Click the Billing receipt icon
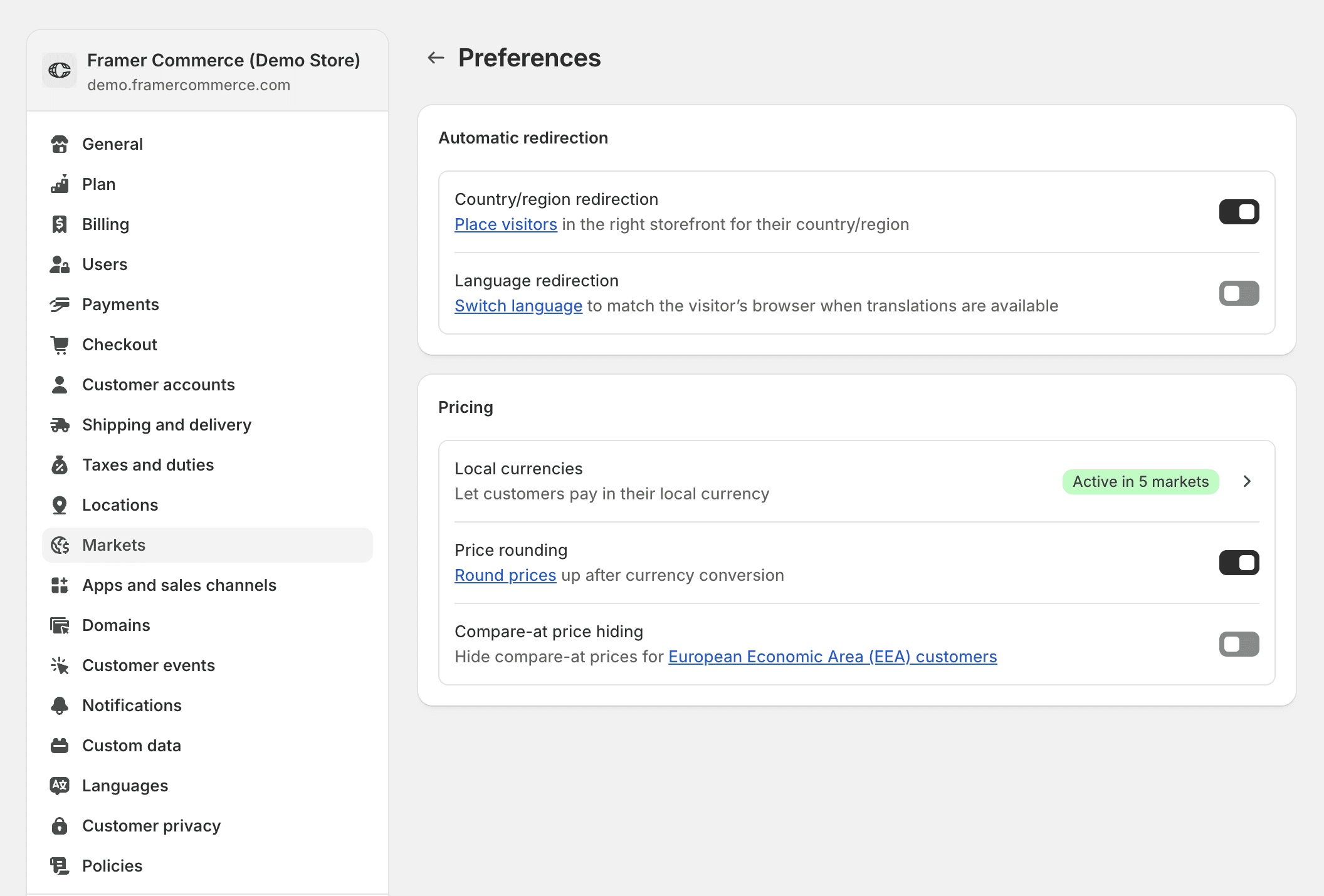This screenshot has width=1324, height=896. pyautogui.click(x=60, y=224)
